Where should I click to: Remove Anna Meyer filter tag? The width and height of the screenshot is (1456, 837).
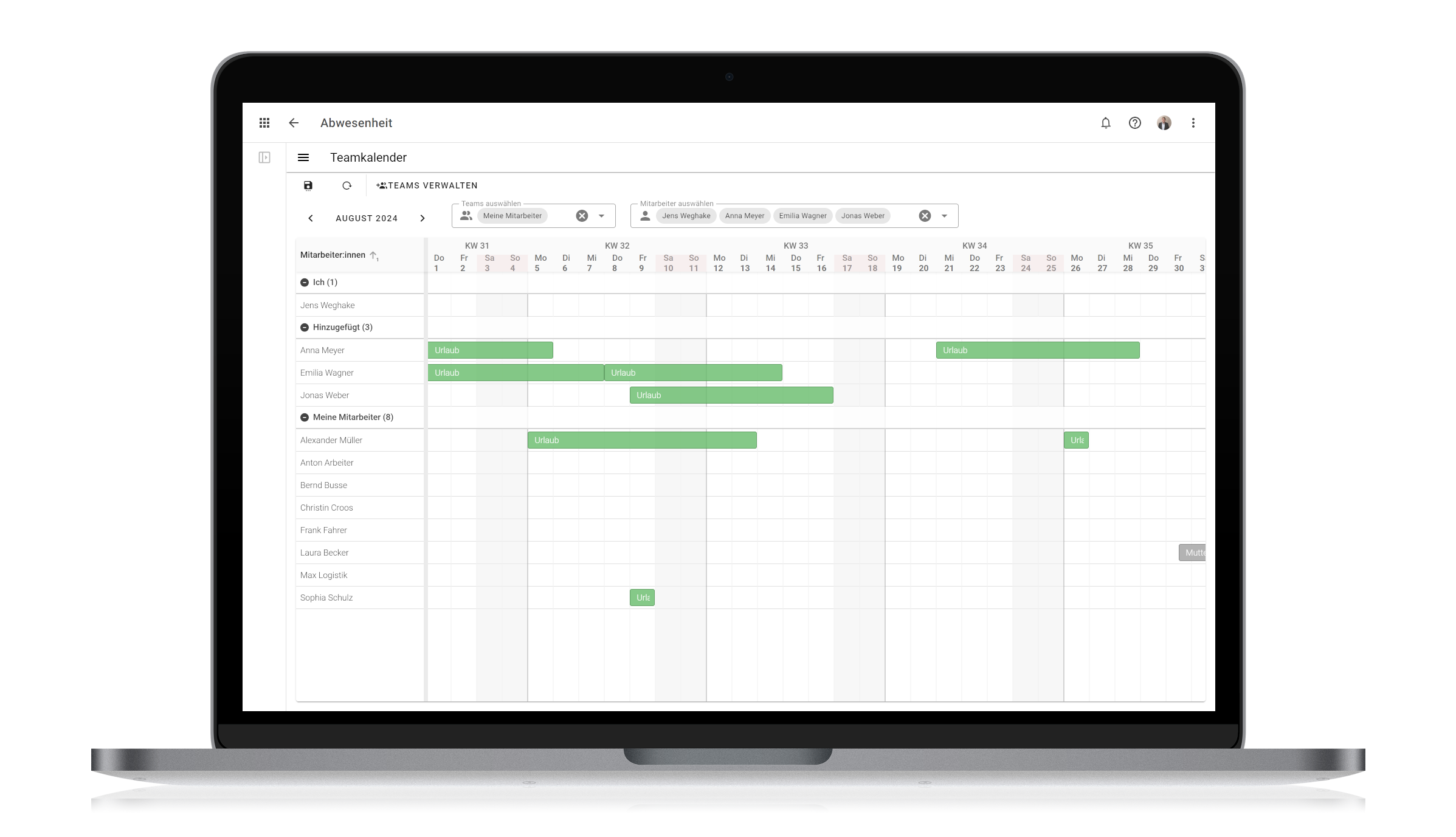point(745,215)
